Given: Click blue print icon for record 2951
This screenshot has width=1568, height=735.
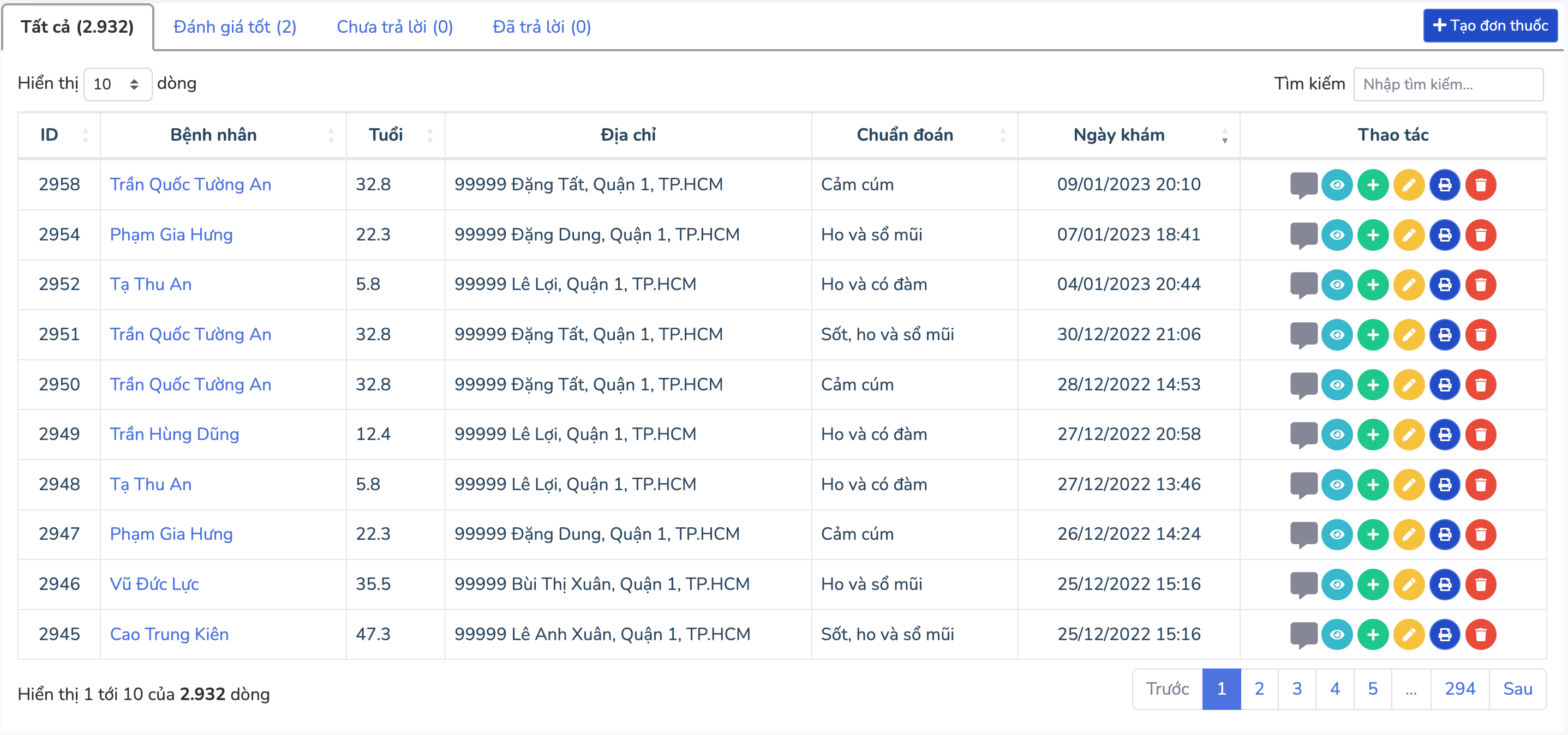Looking at the screenshot, I should [1445, 335].
